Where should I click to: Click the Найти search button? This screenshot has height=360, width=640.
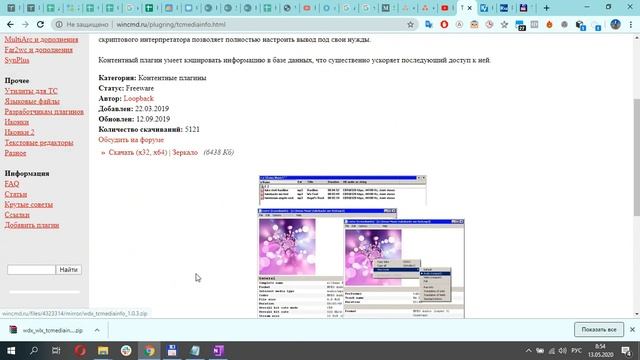pyautogui.click(x=68, y=270)
